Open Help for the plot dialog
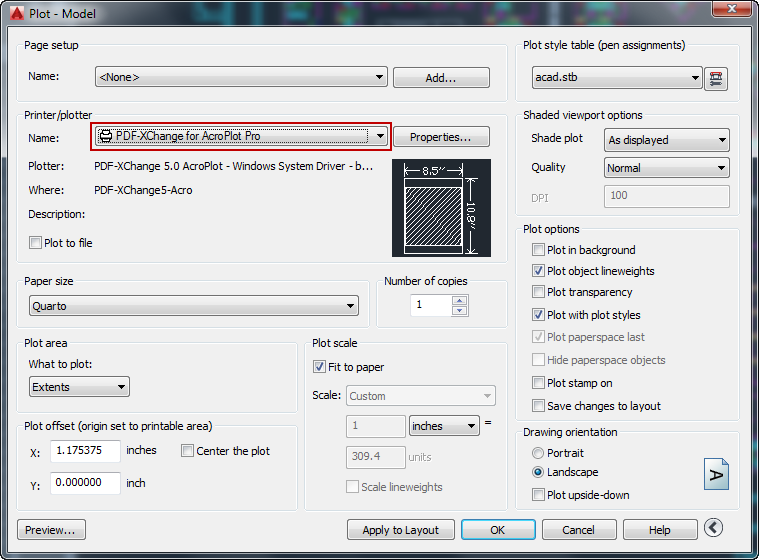The height and width of the screenshot is (560, 759). [660, 530]
